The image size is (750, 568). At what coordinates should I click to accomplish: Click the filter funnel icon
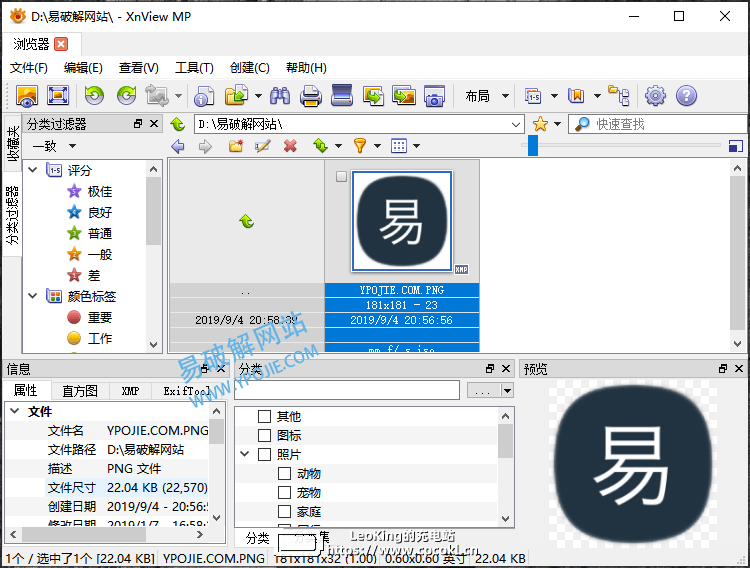[360, 145]
